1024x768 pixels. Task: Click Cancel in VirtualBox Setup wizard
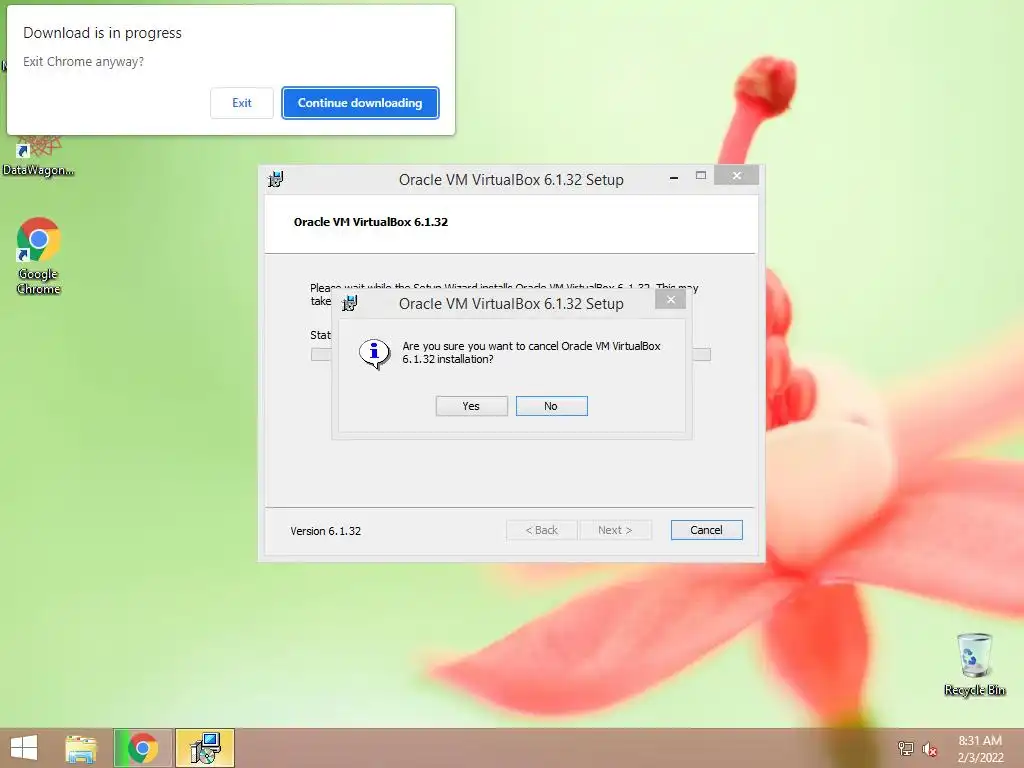coord(706,530)
